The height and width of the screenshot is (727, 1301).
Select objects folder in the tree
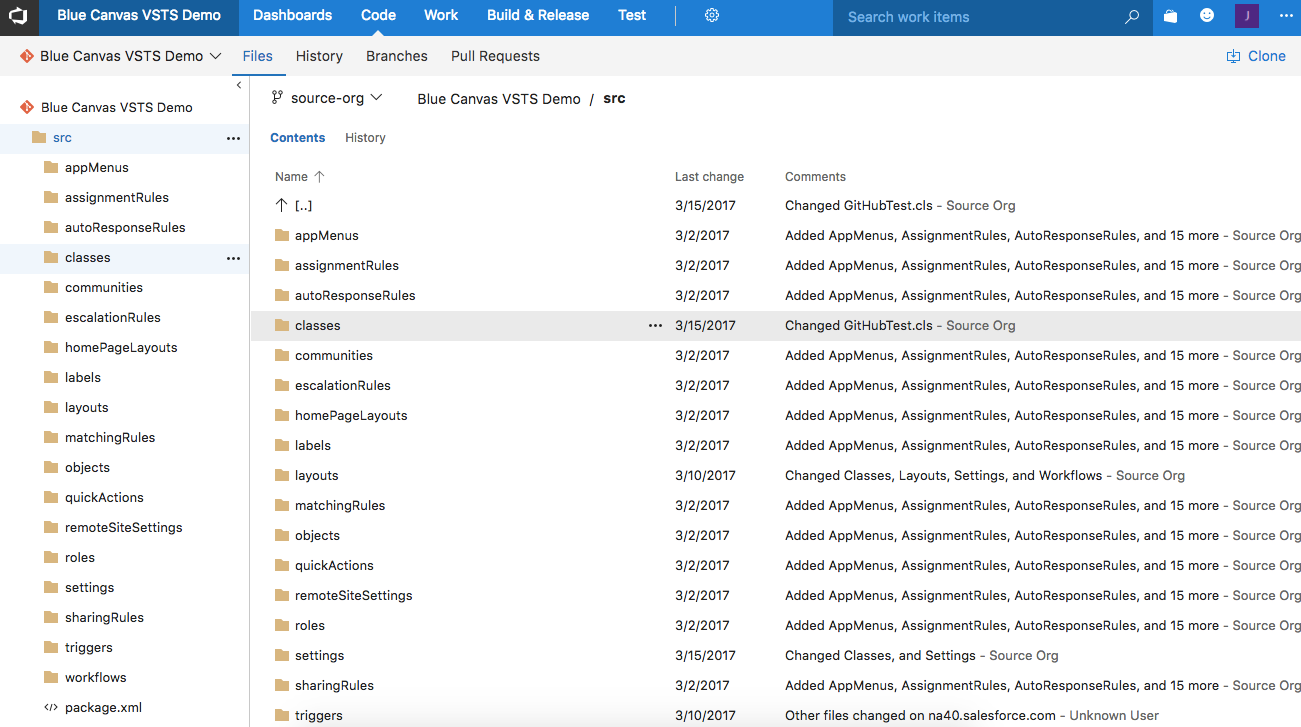pyautogui.click(x=88, y=468)
